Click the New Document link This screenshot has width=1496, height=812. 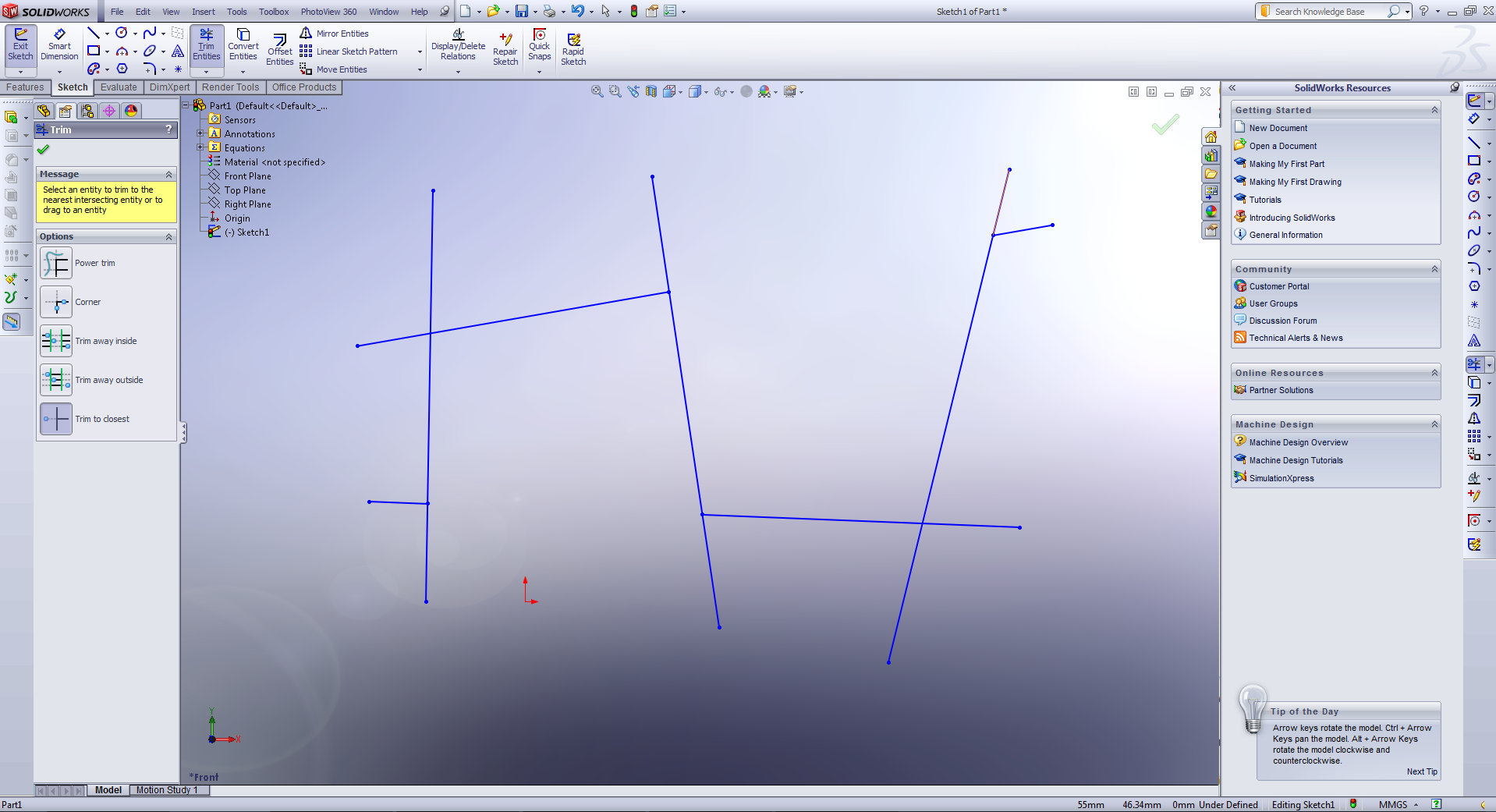[x=1278, y=128]
